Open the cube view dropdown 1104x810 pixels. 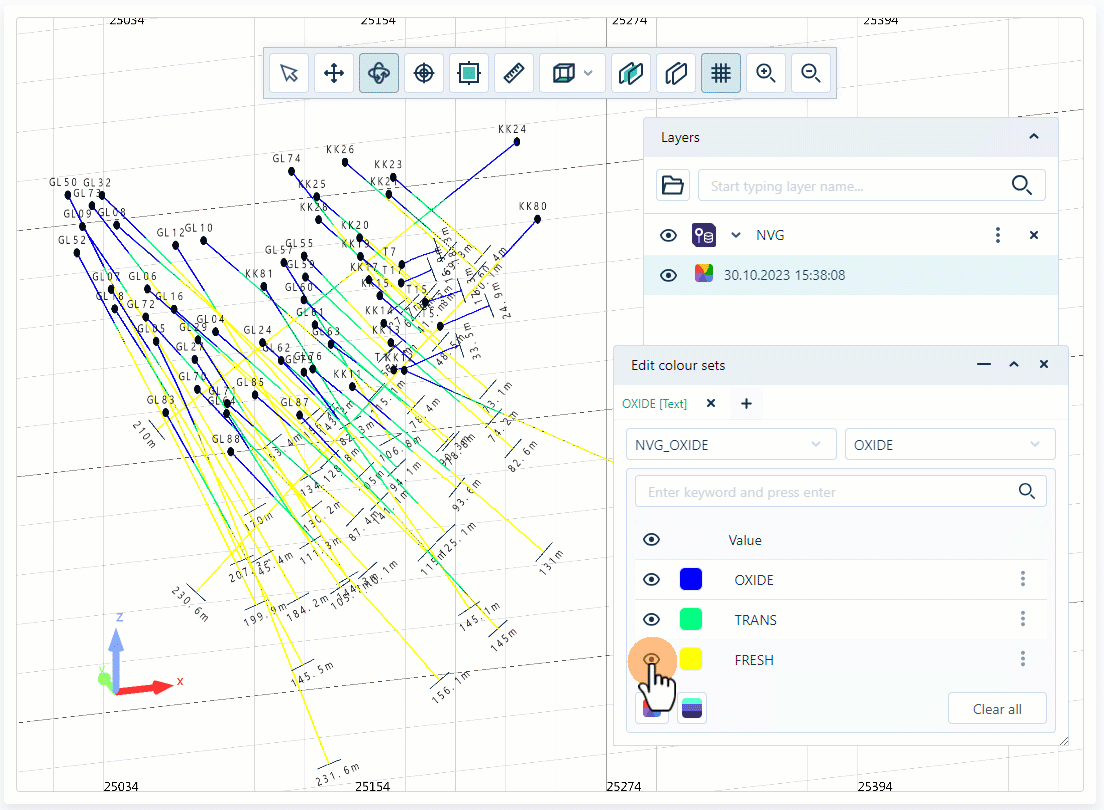pyautogui.click(x=585, y=72)
